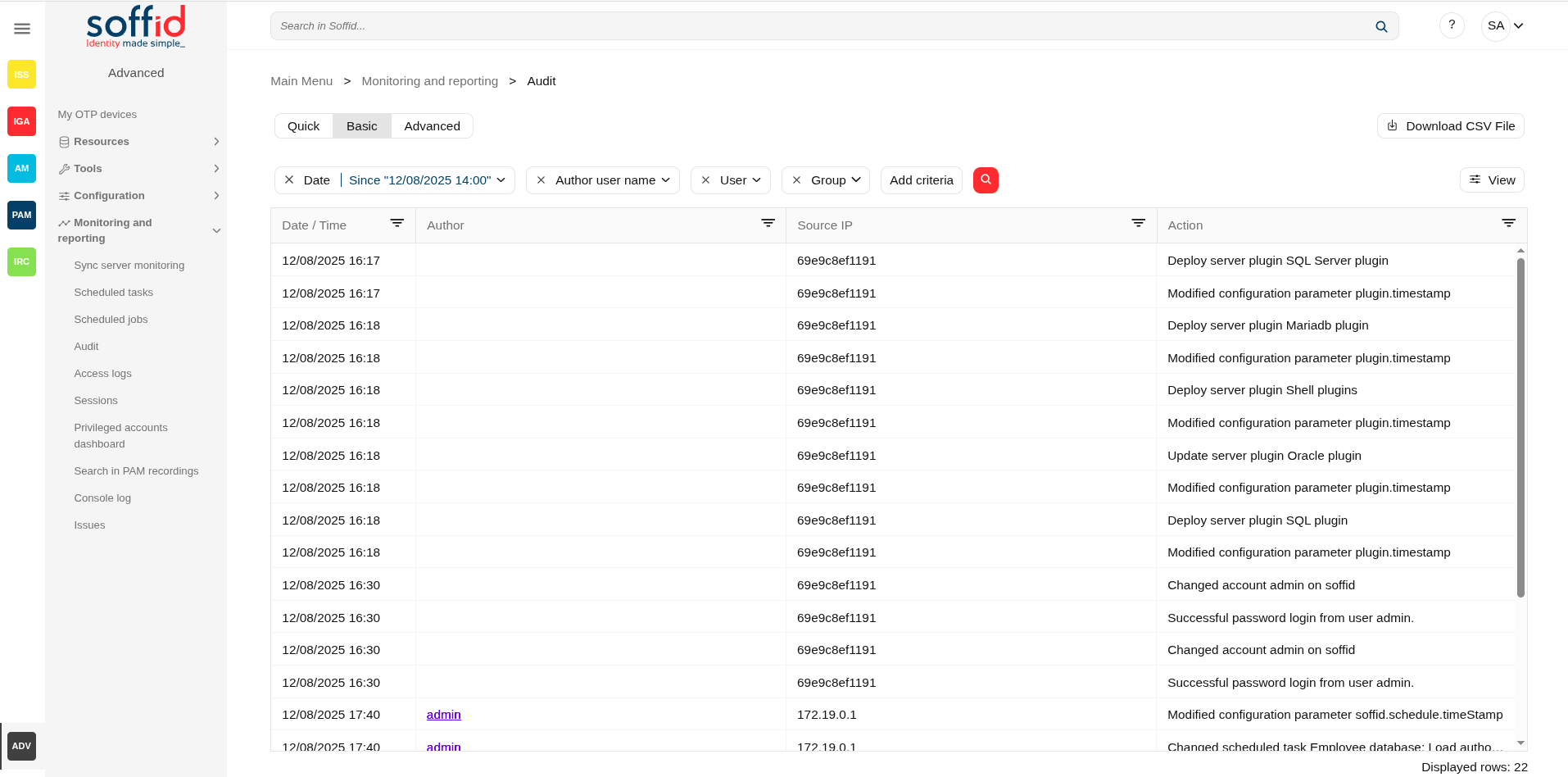
Task: Go to Main Menu breadcrumb
Action: [x=301, y=81]
